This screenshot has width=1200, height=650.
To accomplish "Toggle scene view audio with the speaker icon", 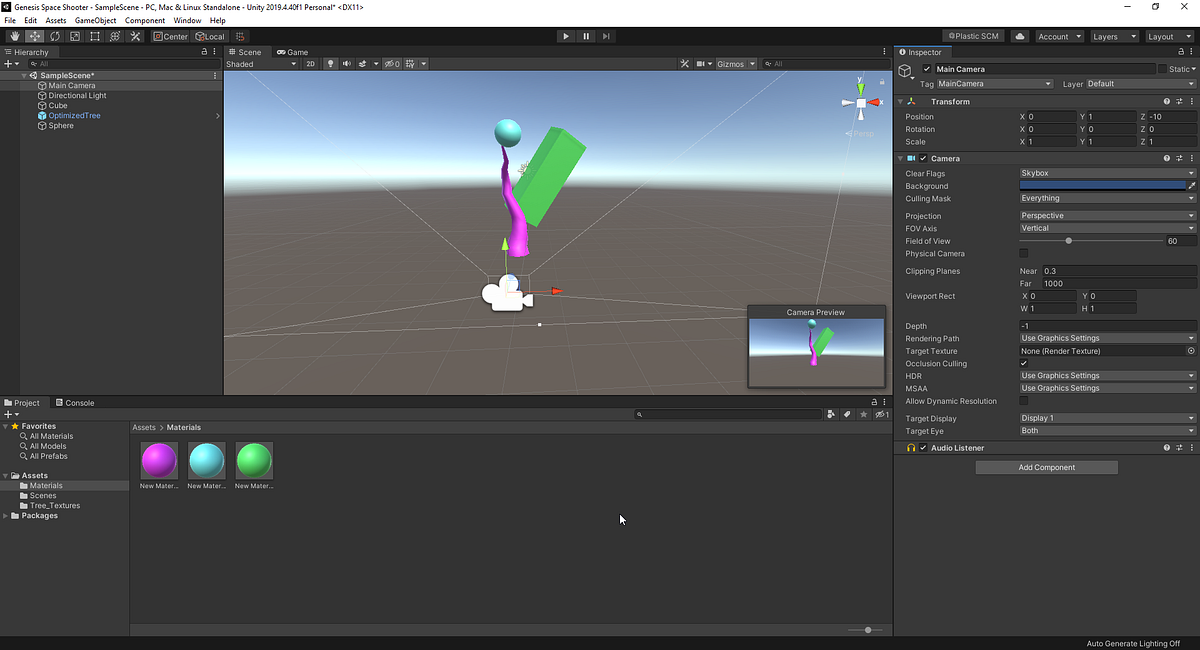I will point(347,63).
